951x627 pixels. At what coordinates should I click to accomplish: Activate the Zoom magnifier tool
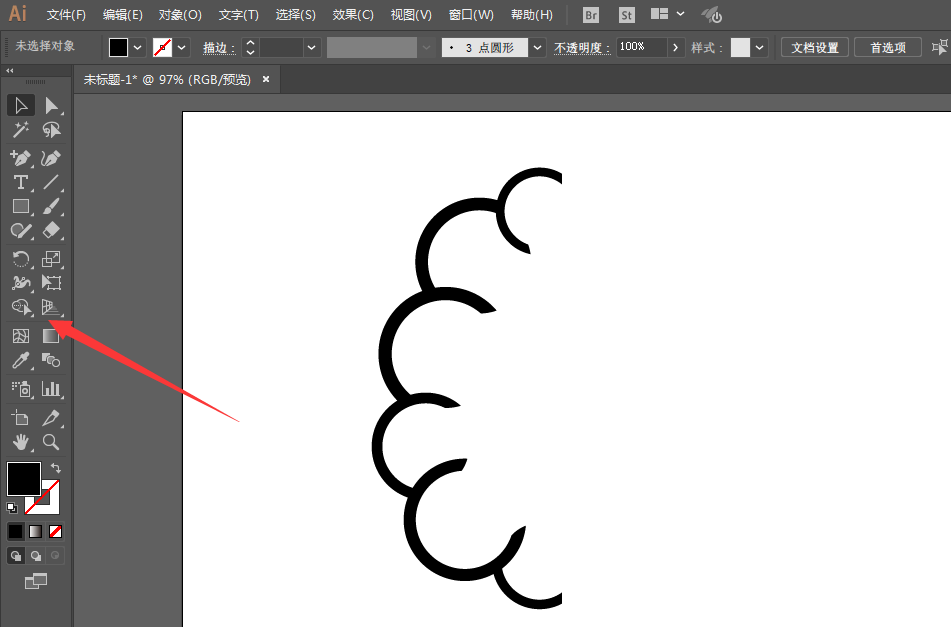[51, 442]
